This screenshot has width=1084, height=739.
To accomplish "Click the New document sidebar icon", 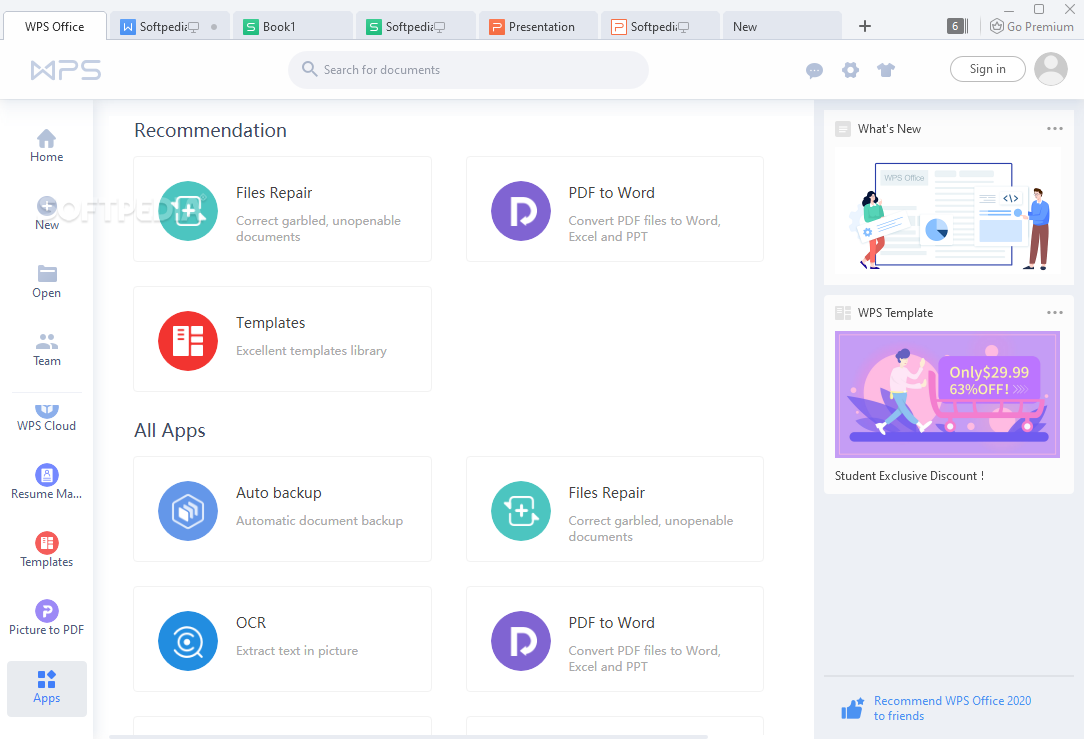I will pos(46,214).
